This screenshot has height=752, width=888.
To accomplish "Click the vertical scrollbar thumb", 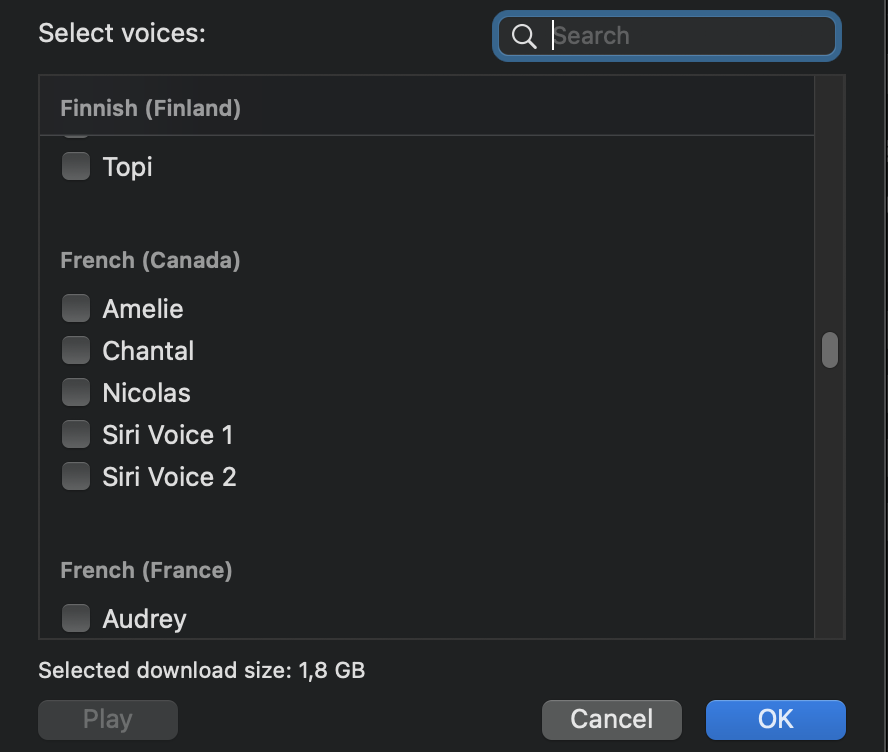I will [829, 350].
